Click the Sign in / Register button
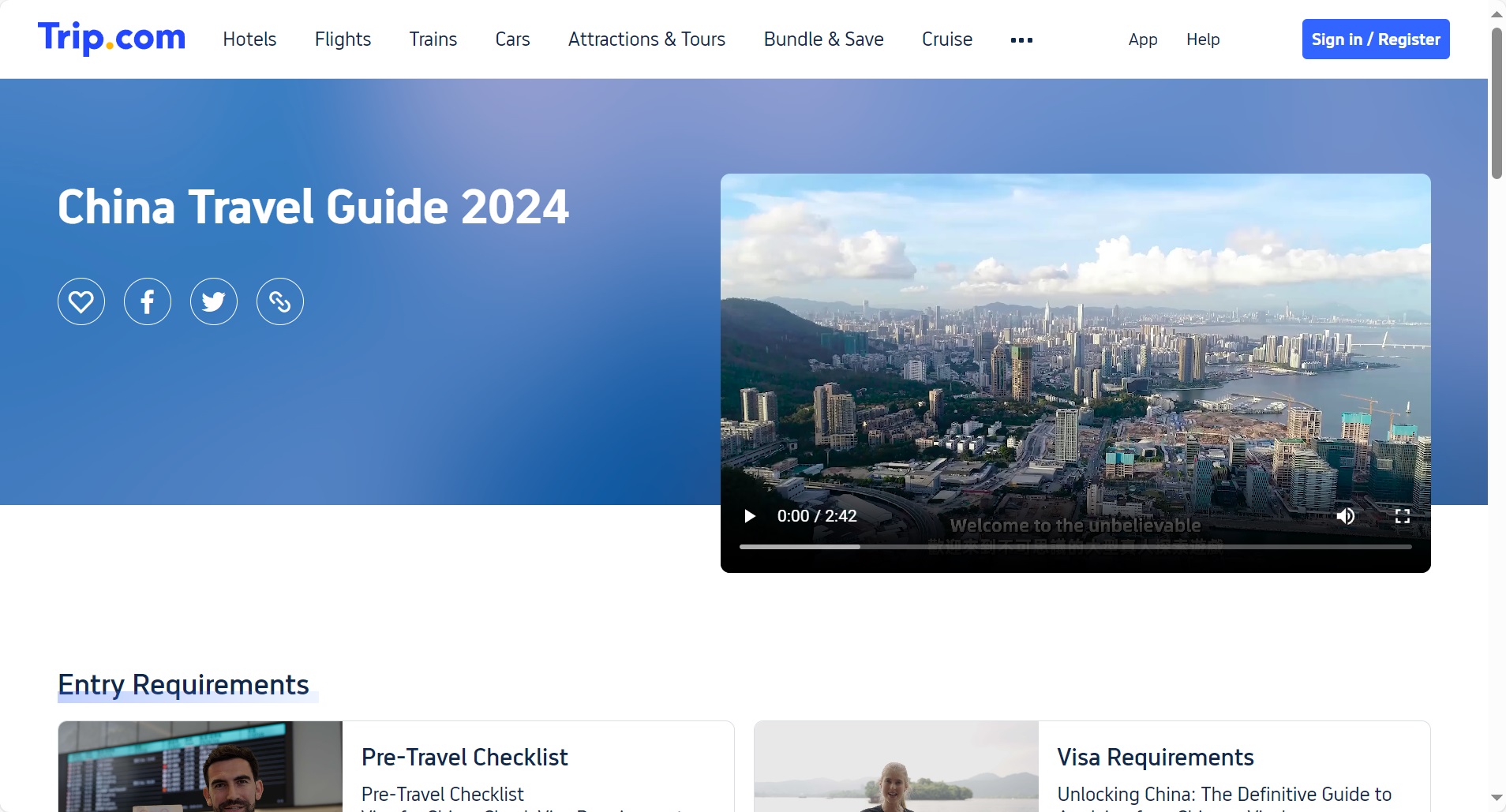Screen dimensions: 1506x812 point(1376,39)
